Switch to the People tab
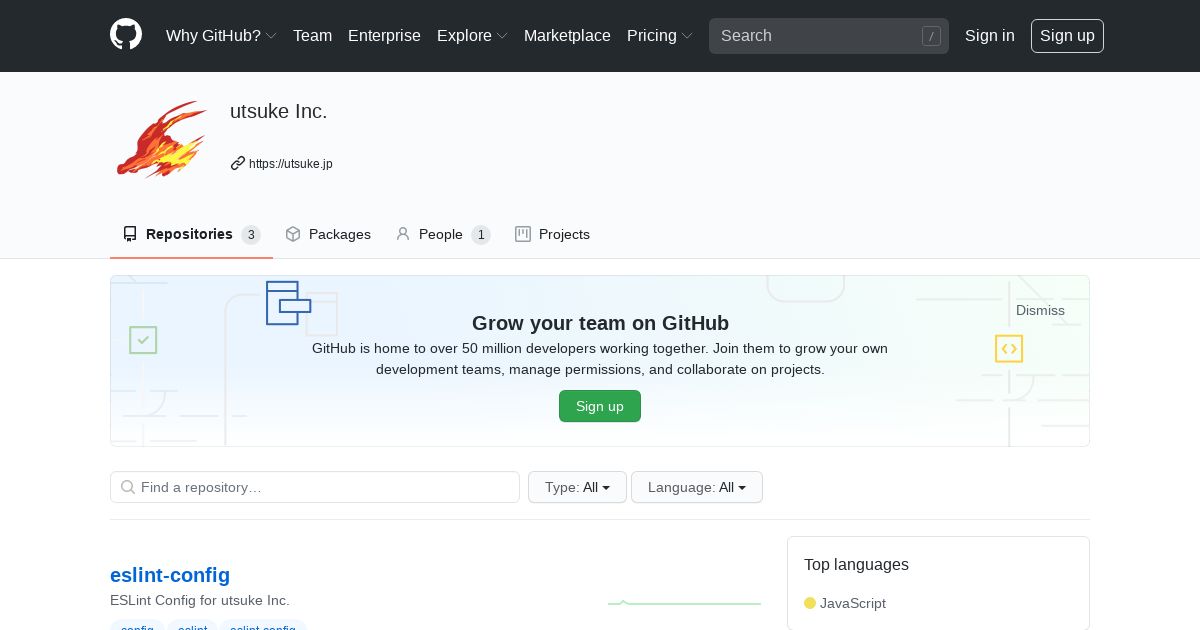The image size is (1200, 630). pos(443,234)
